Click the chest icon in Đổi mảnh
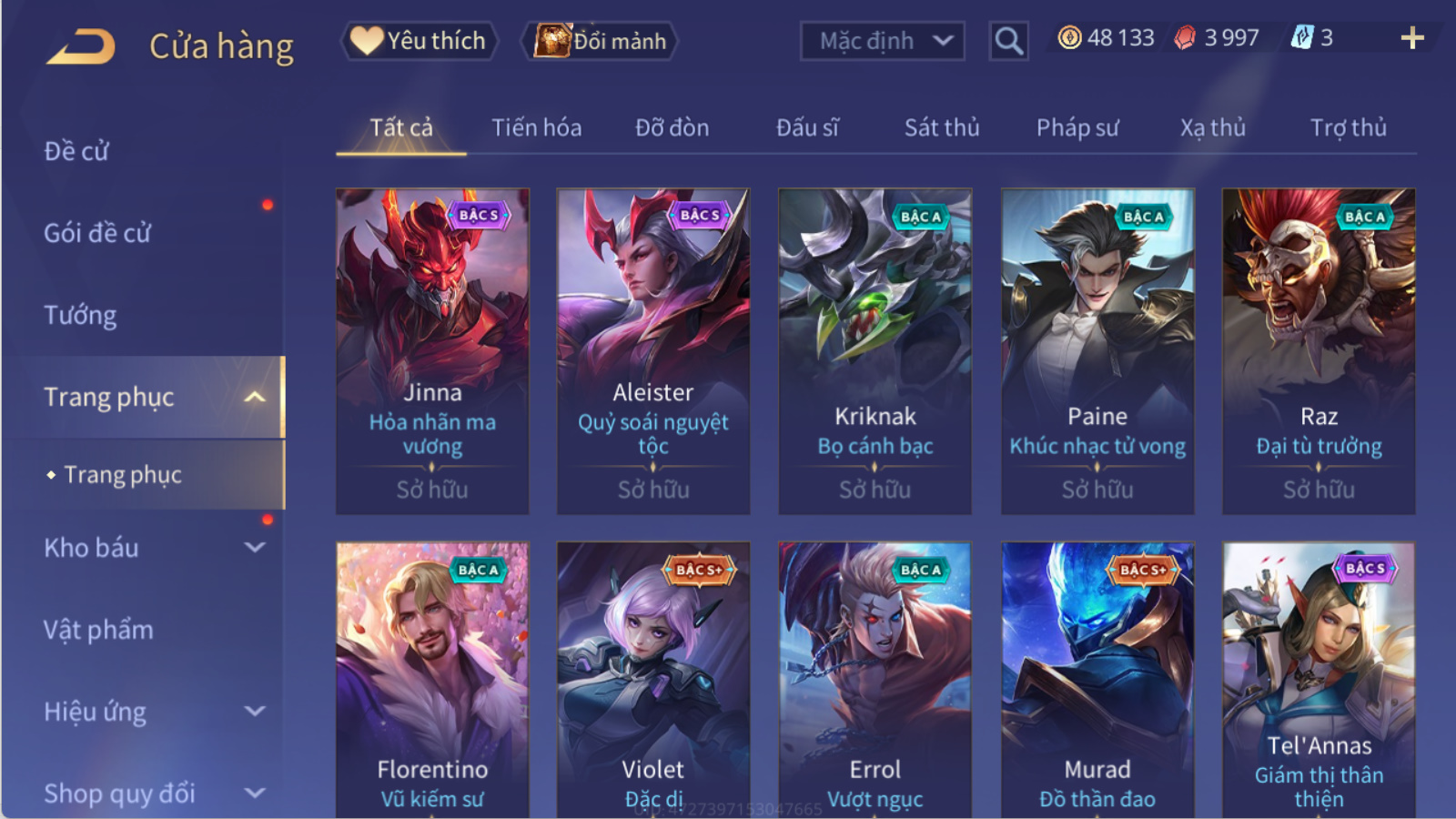 click(552, 41)
